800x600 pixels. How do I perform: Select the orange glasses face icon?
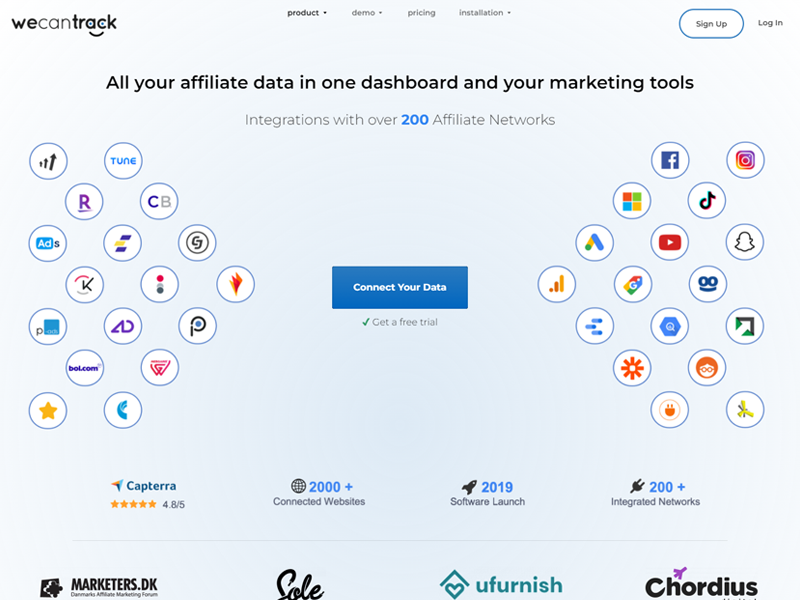pyautogui.click(x=707, y=368)
